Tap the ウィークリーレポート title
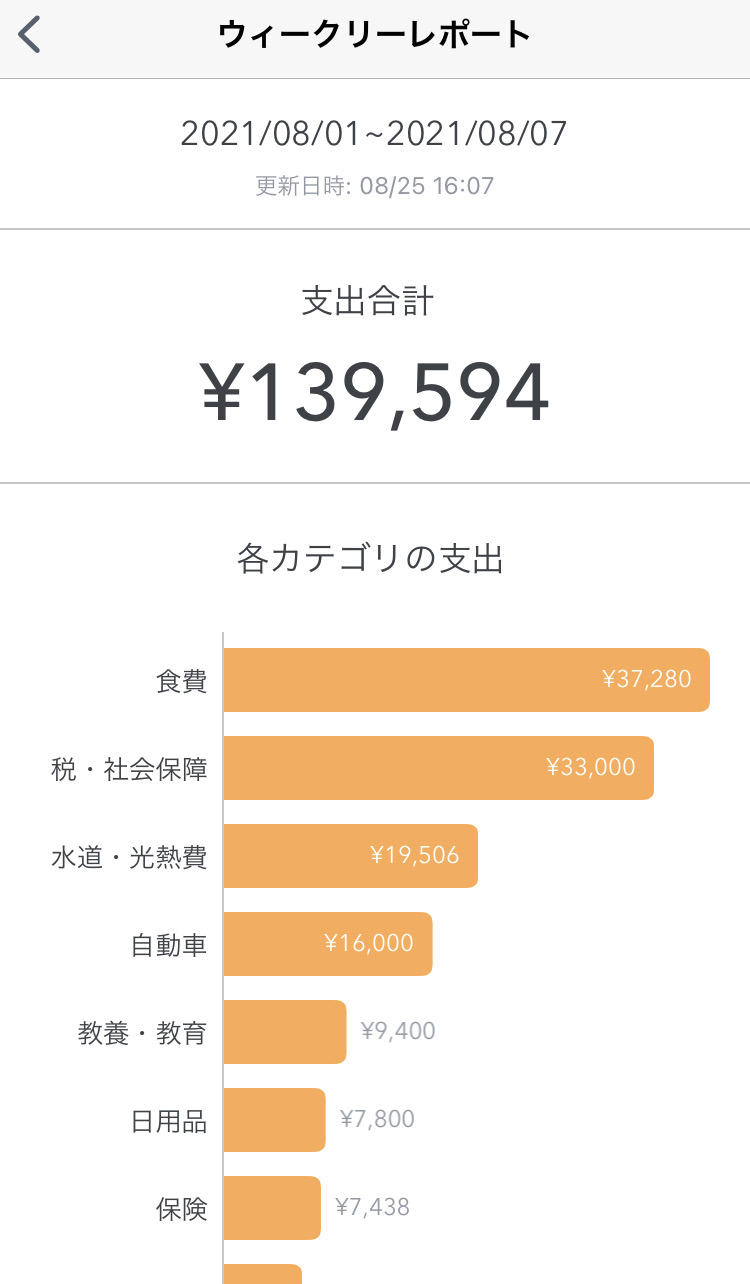This screenshot has width=750, height=1284. (374, 35)
